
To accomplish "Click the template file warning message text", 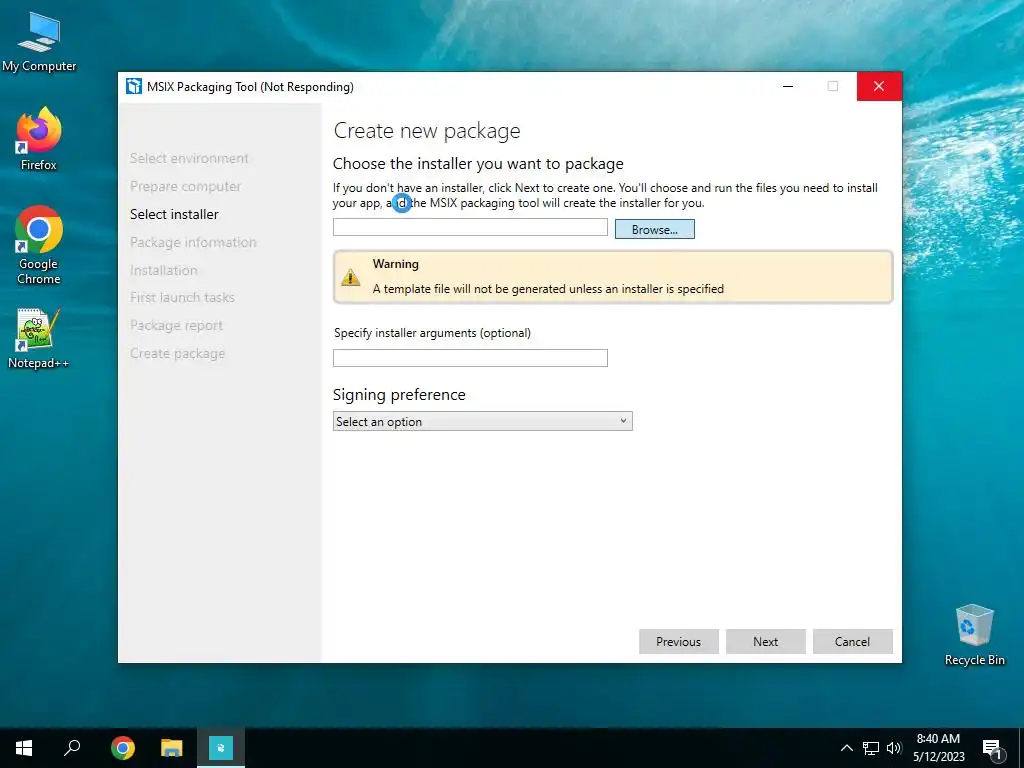I will pyautogui.click(x=548, y=289).
